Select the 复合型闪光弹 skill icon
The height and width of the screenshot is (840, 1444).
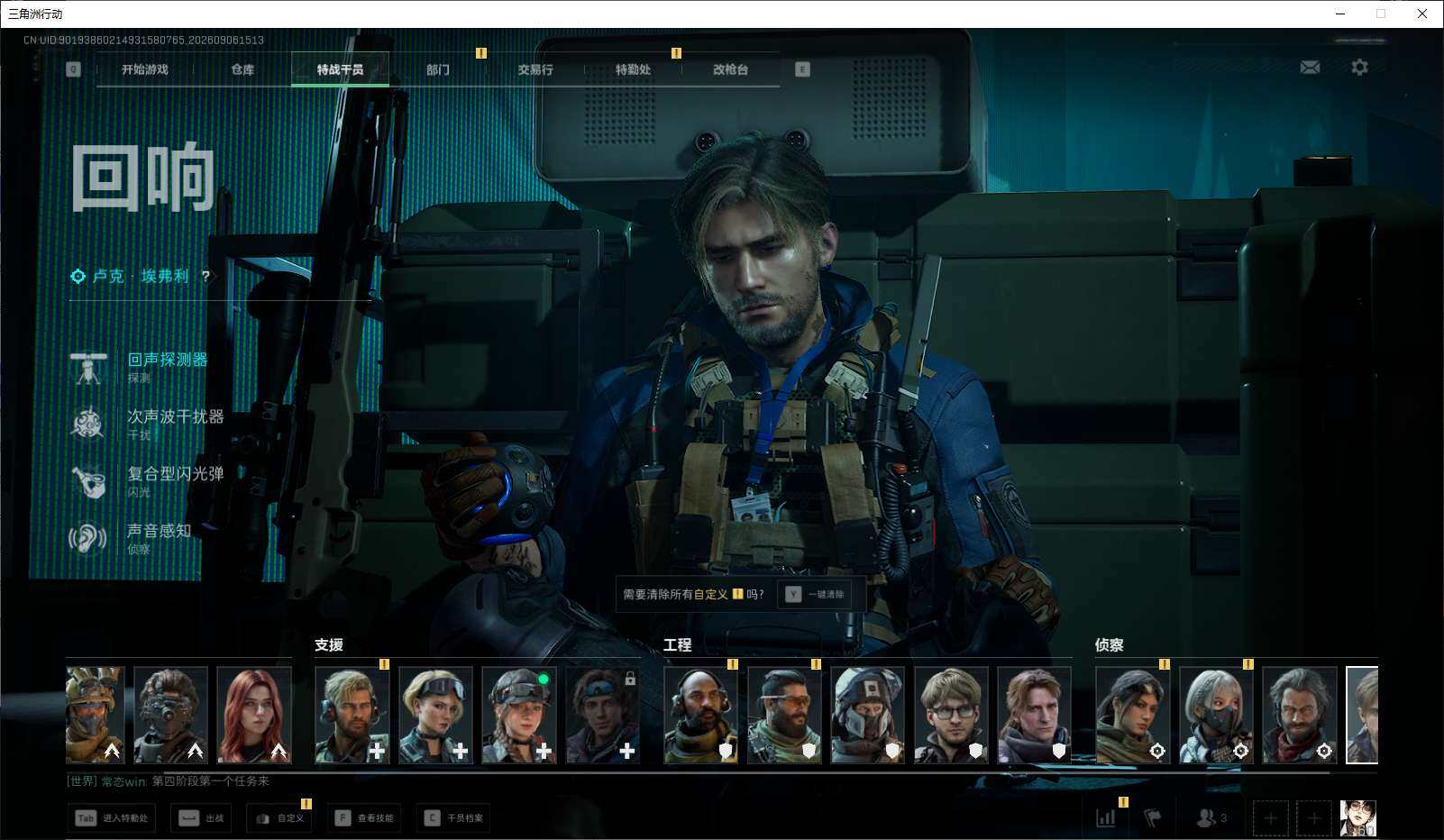click(x=88, y=481)
